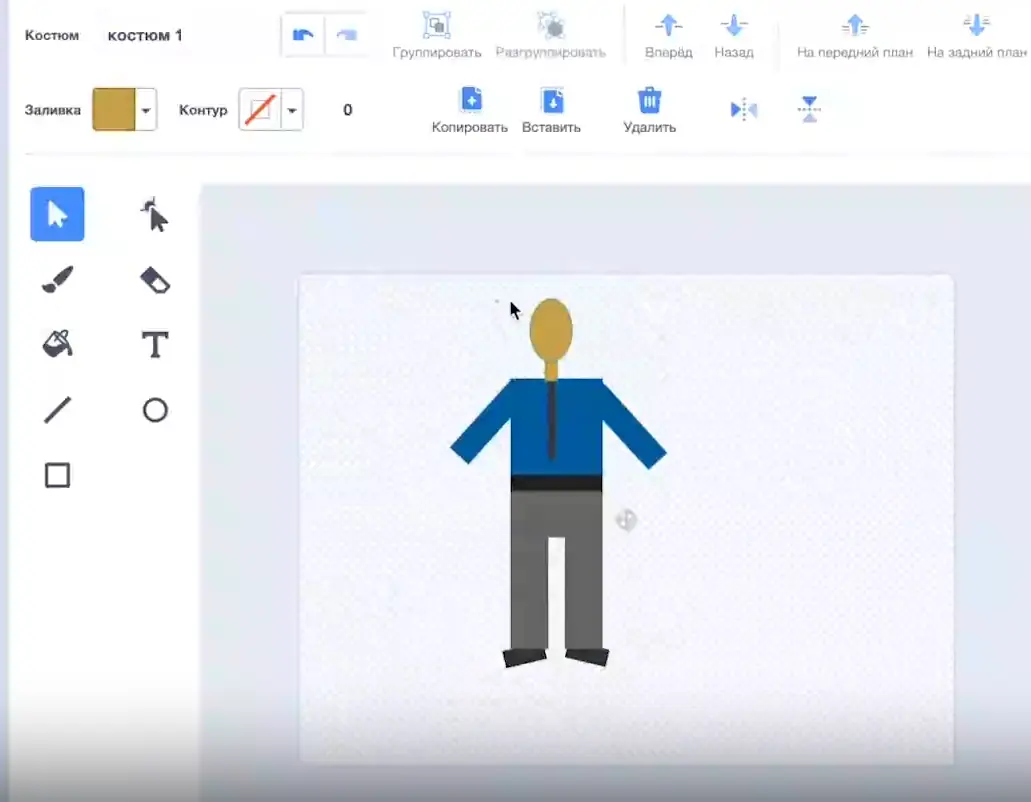Select the blue shirt torso on canvas
1031x802 pixels.
point(575,427)
